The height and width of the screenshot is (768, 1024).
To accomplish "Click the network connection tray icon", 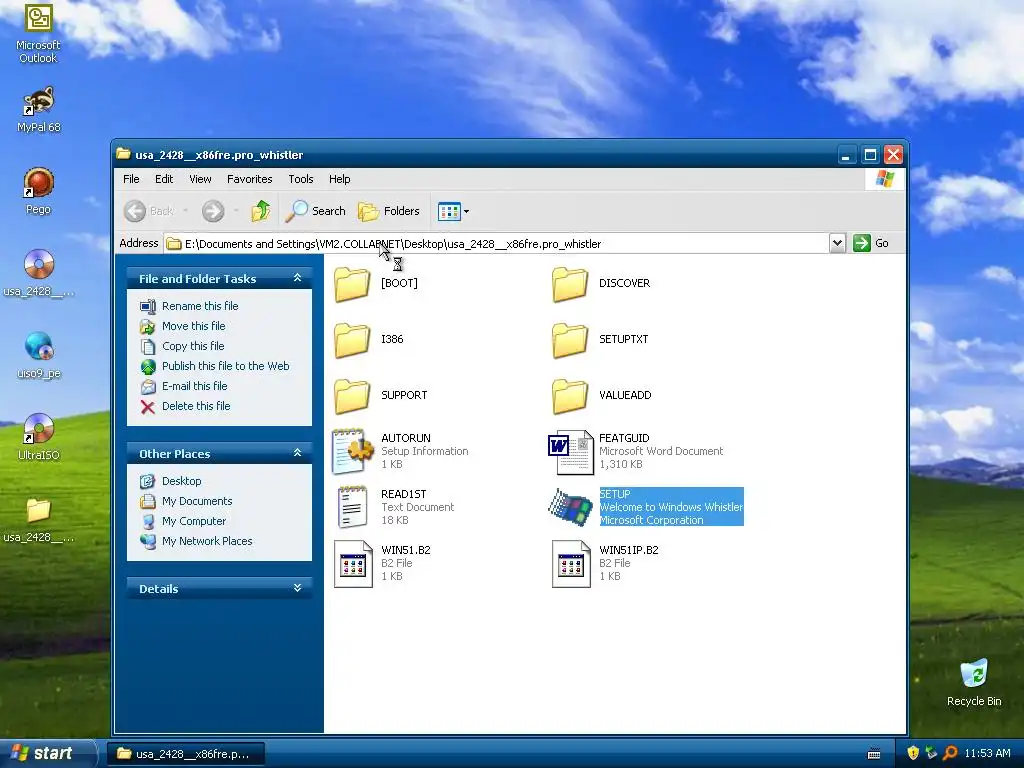I will (x=931, y=754).
